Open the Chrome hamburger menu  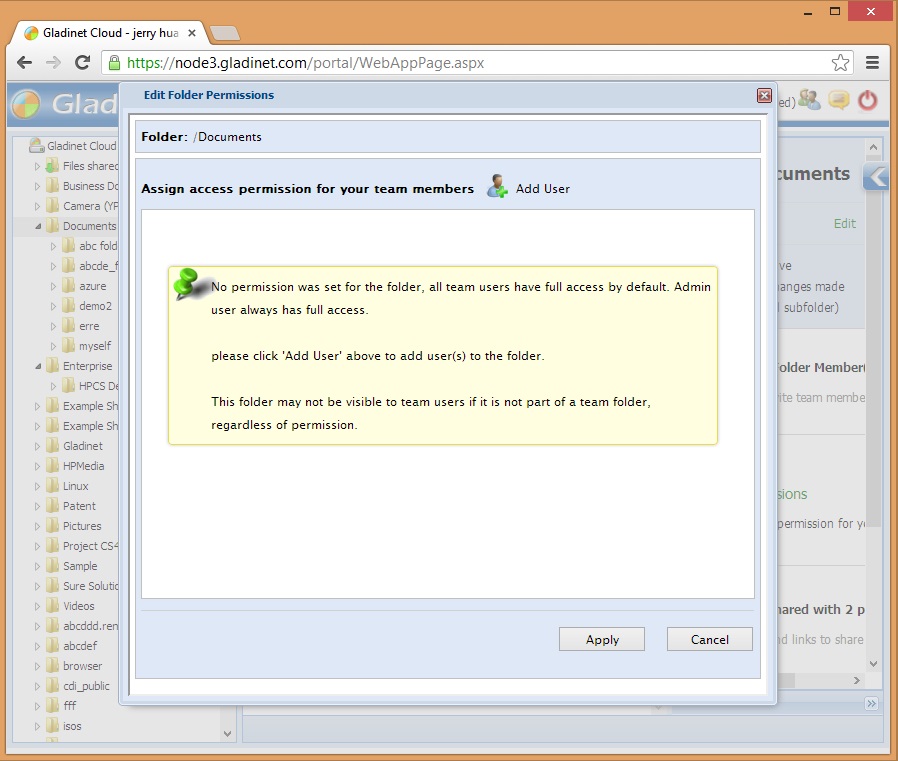(x=872, y=62)
